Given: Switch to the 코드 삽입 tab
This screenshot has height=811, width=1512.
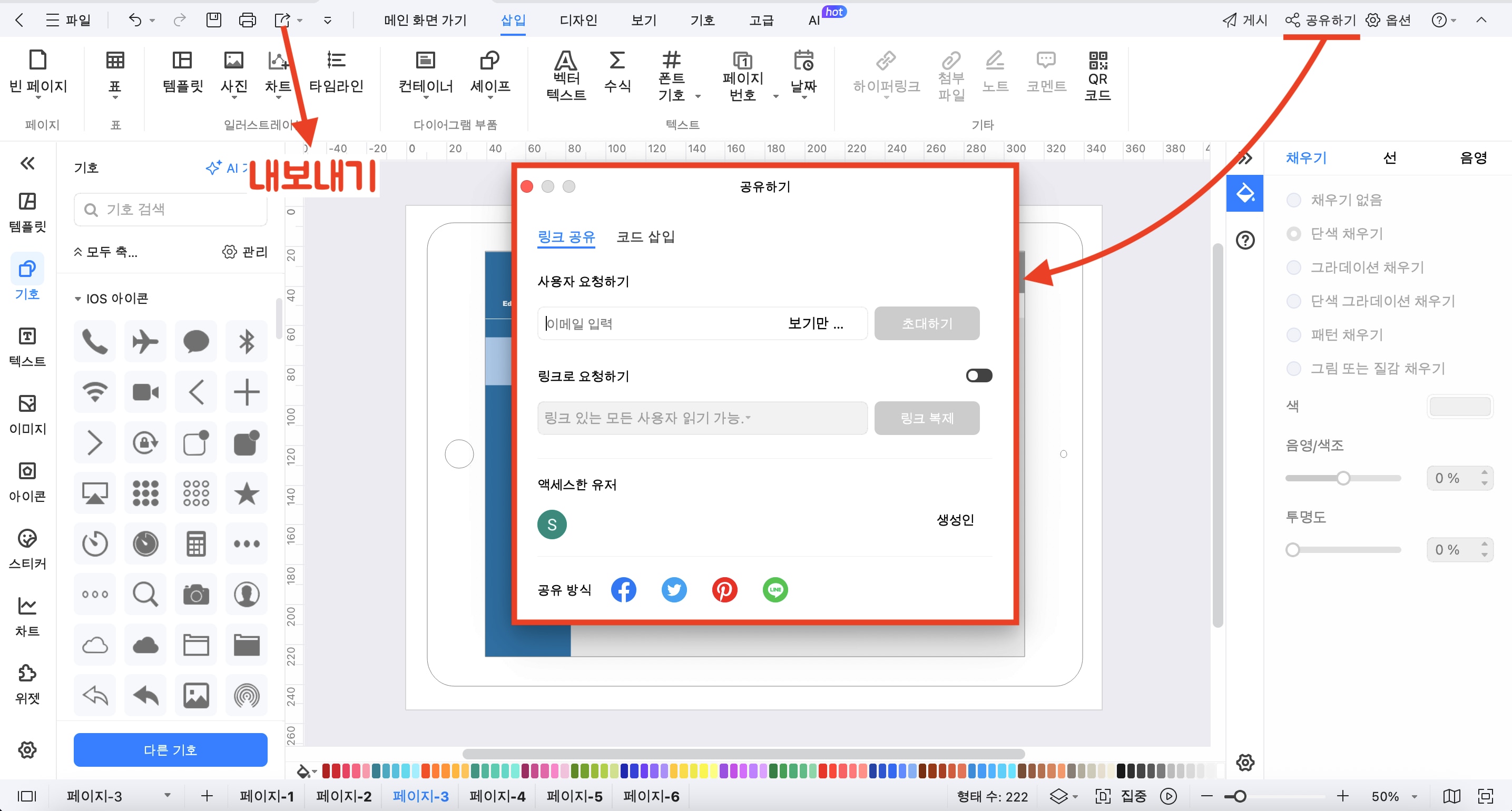Looking at the screenshot, I should [645, 236].
